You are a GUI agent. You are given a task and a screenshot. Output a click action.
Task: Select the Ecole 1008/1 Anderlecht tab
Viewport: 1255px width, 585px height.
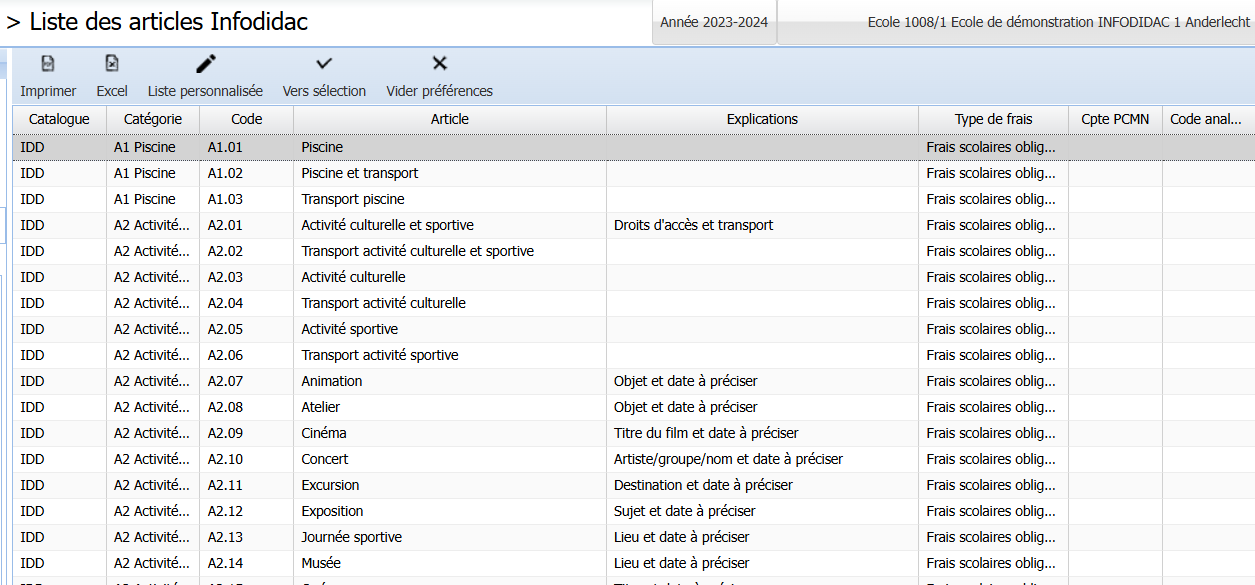click(1015, 22)
